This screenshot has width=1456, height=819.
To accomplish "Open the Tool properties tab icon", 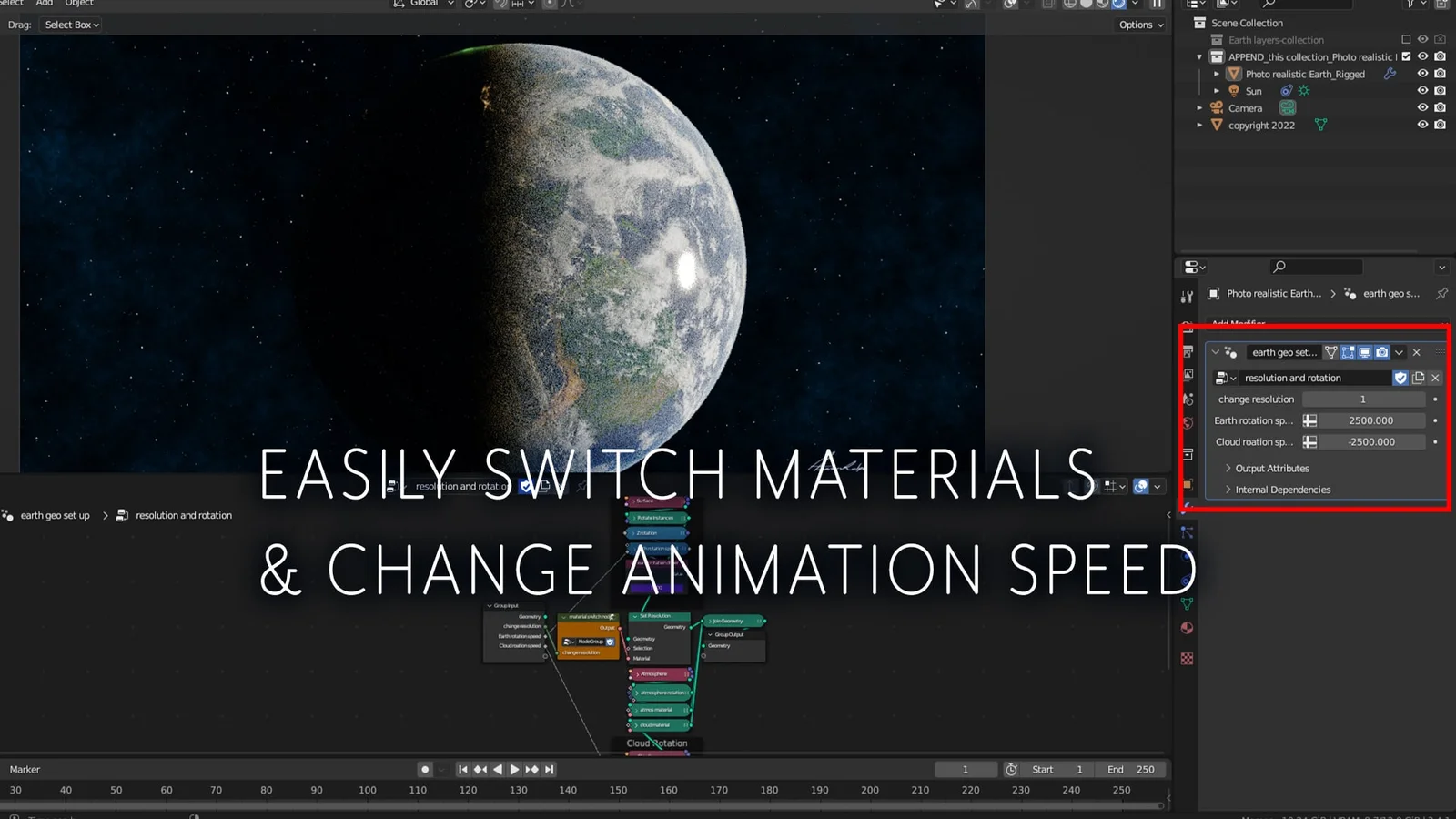I will [x=1187, y=297].
